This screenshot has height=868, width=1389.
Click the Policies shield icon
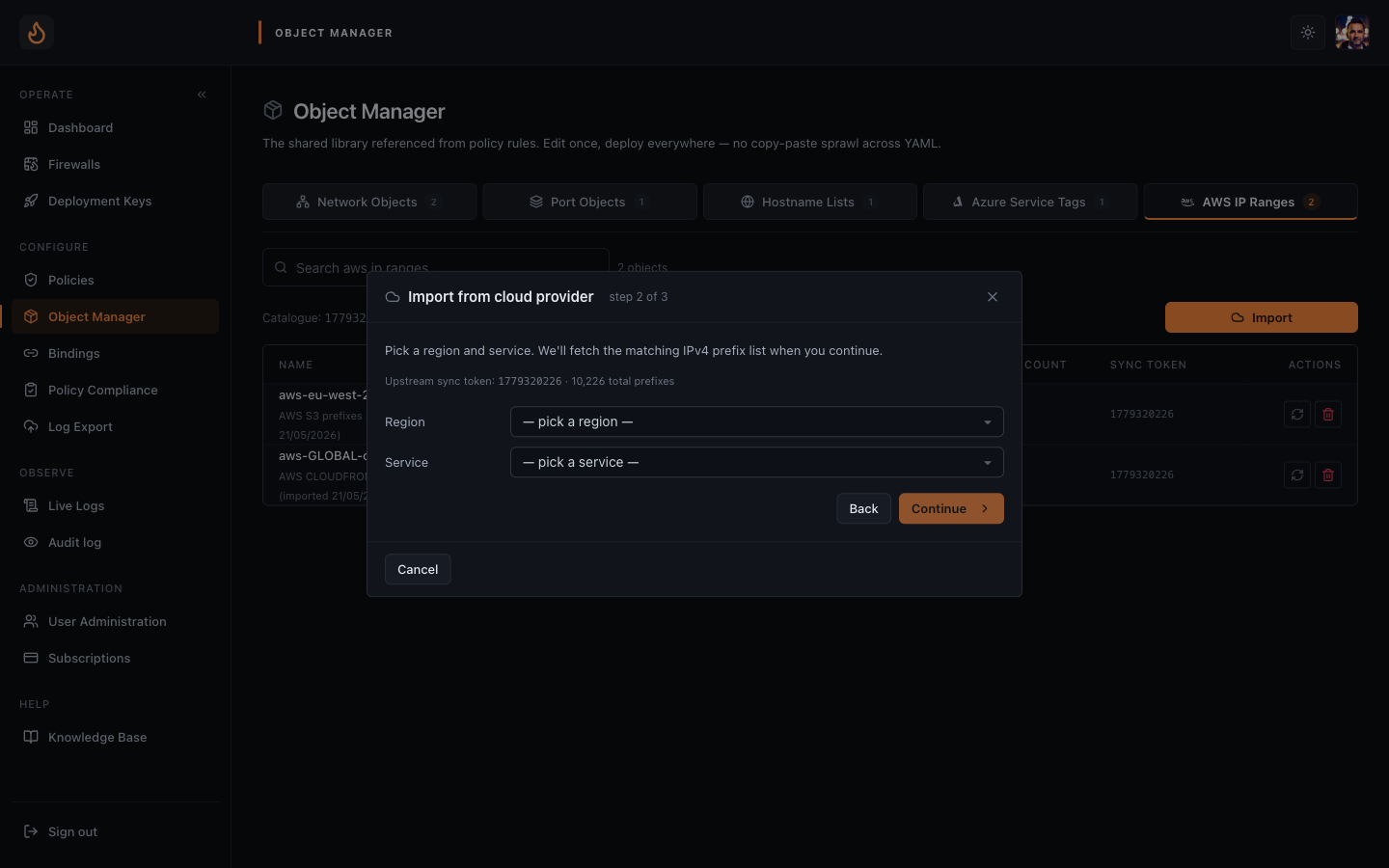click(31, 280)
